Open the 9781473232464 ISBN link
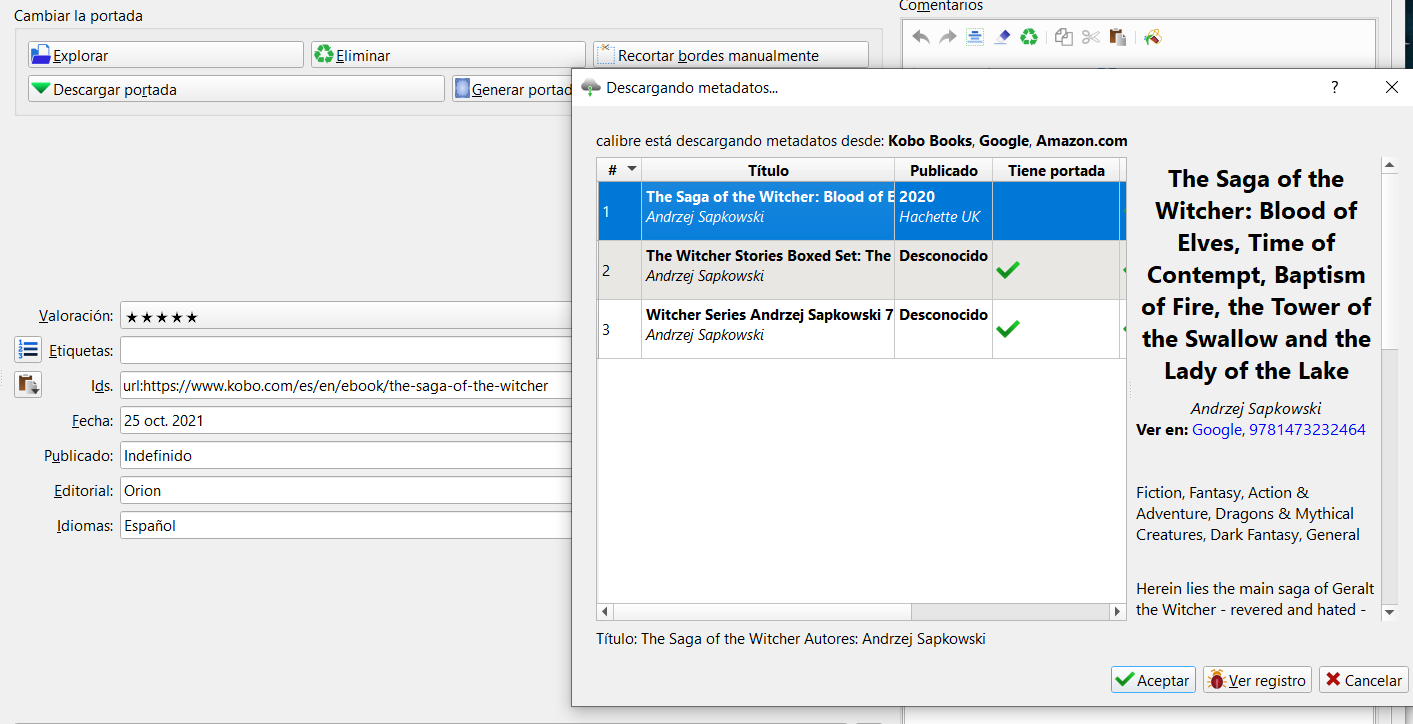 (1307, 430)
